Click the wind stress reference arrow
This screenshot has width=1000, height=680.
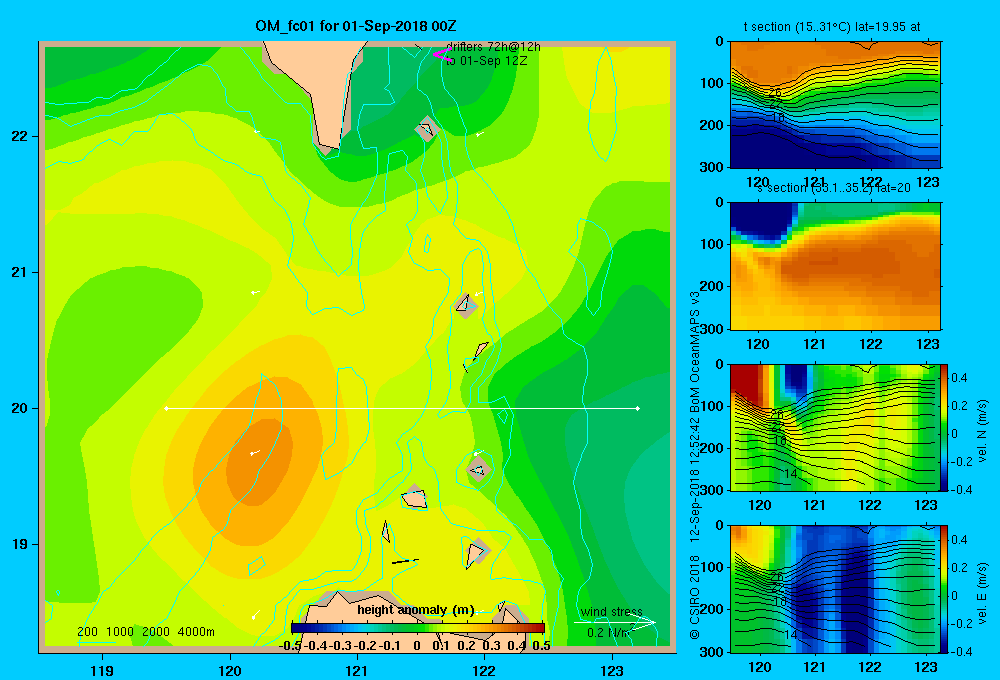click(x=615, y=623)
